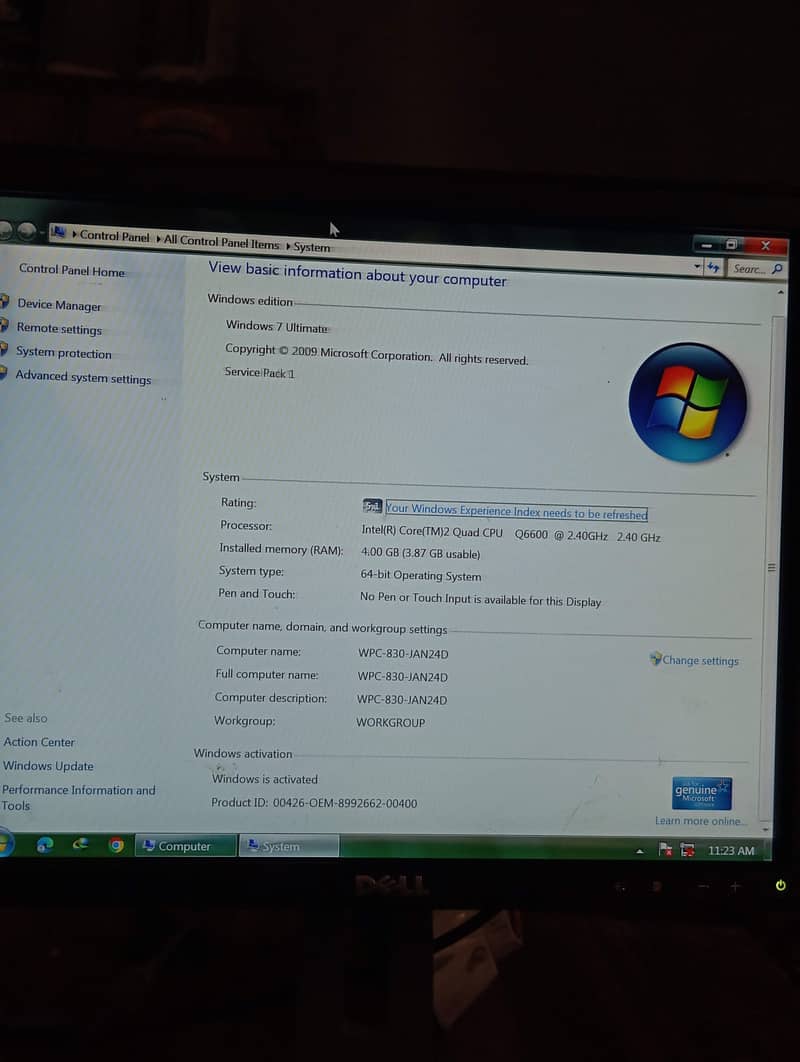Click the computer icon in the address bar
The image size is (800, 1062).
click(59, 232)
